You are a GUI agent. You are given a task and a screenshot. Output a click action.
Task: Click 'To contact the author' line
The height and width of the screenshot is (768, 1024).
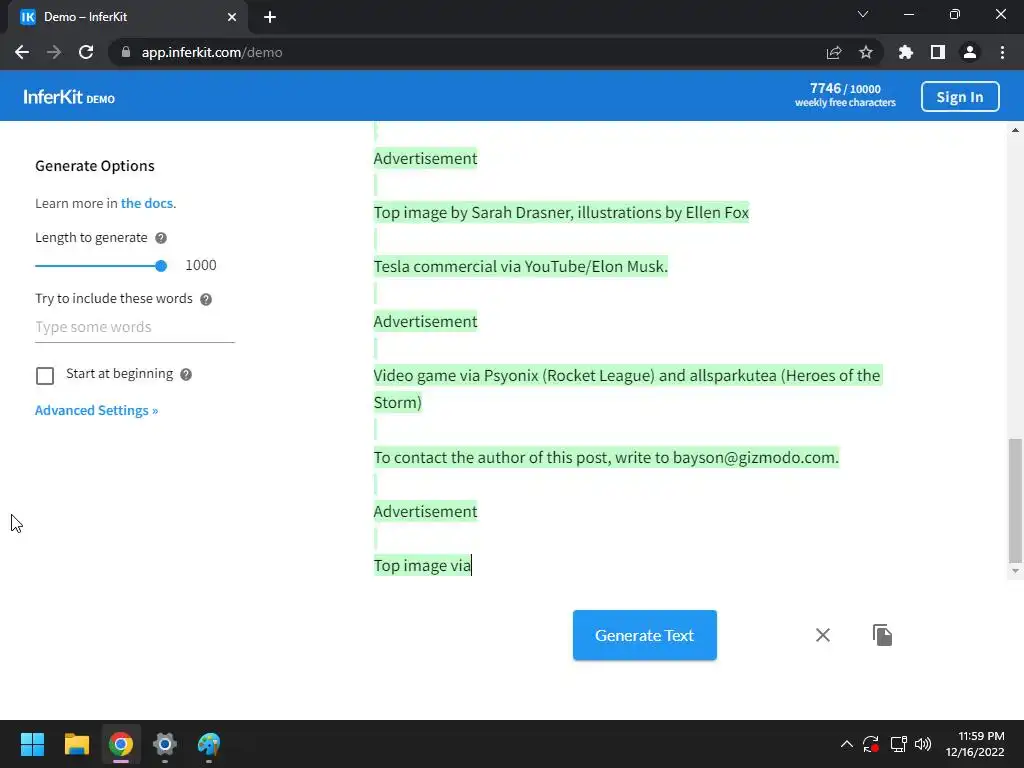[606, 457]
